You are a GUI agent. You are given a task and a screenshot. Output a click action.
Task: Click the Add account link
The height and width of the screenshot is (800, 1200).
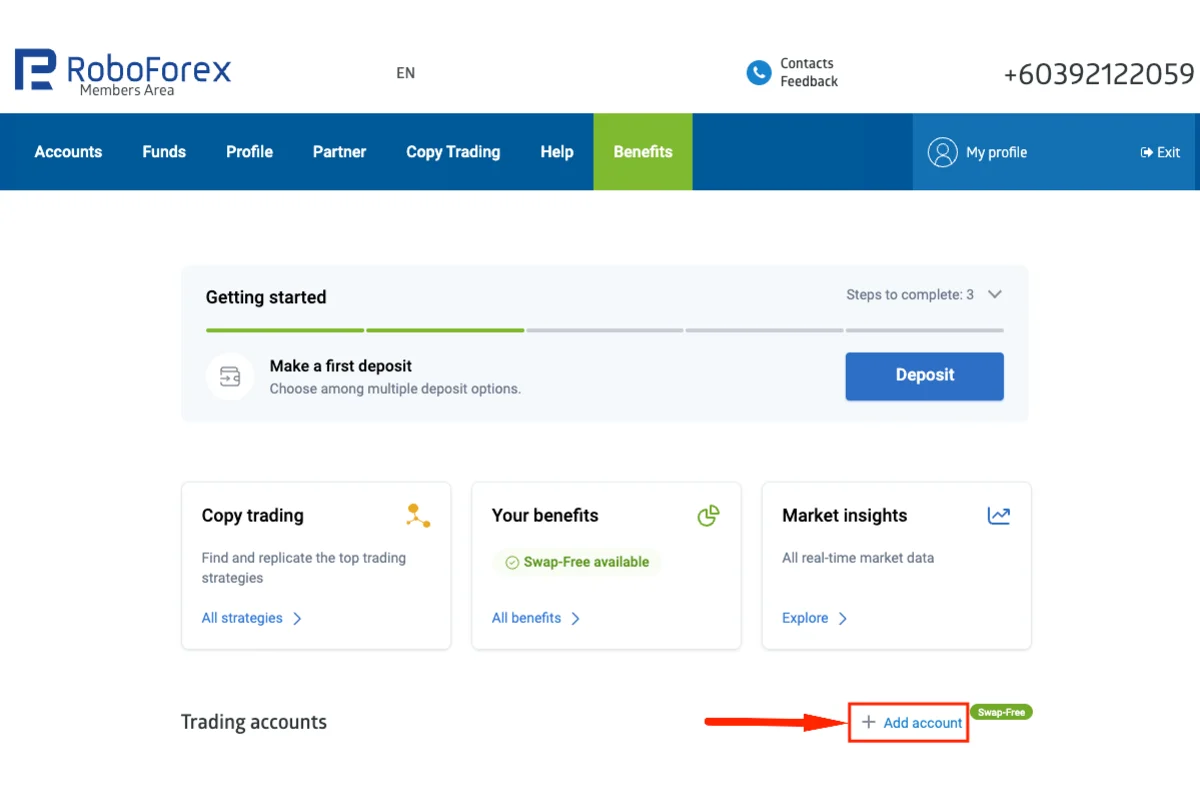coord(922,722)
